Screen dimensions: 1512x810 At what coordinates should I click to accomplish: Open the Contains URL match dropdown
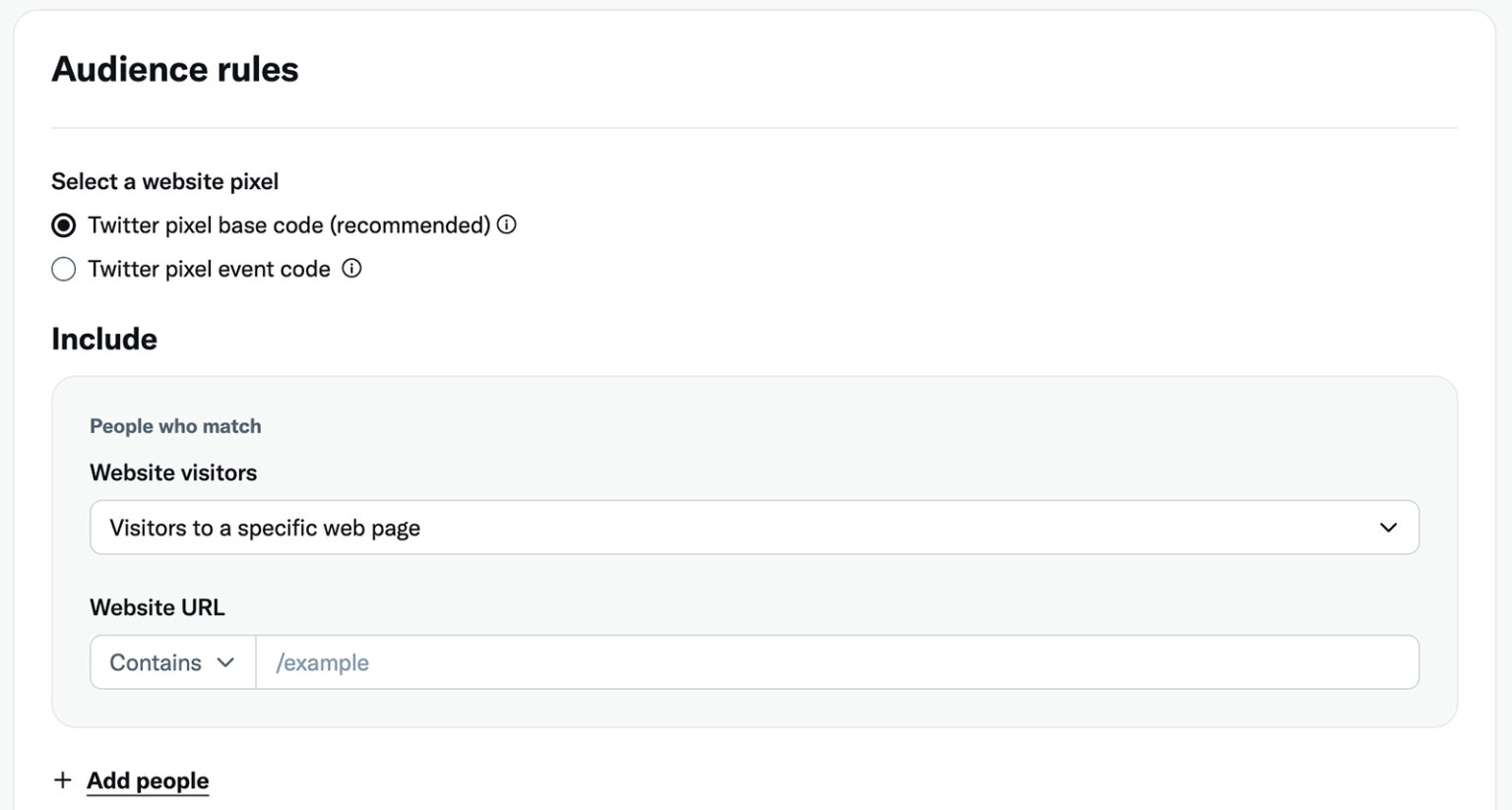[172, 662]
